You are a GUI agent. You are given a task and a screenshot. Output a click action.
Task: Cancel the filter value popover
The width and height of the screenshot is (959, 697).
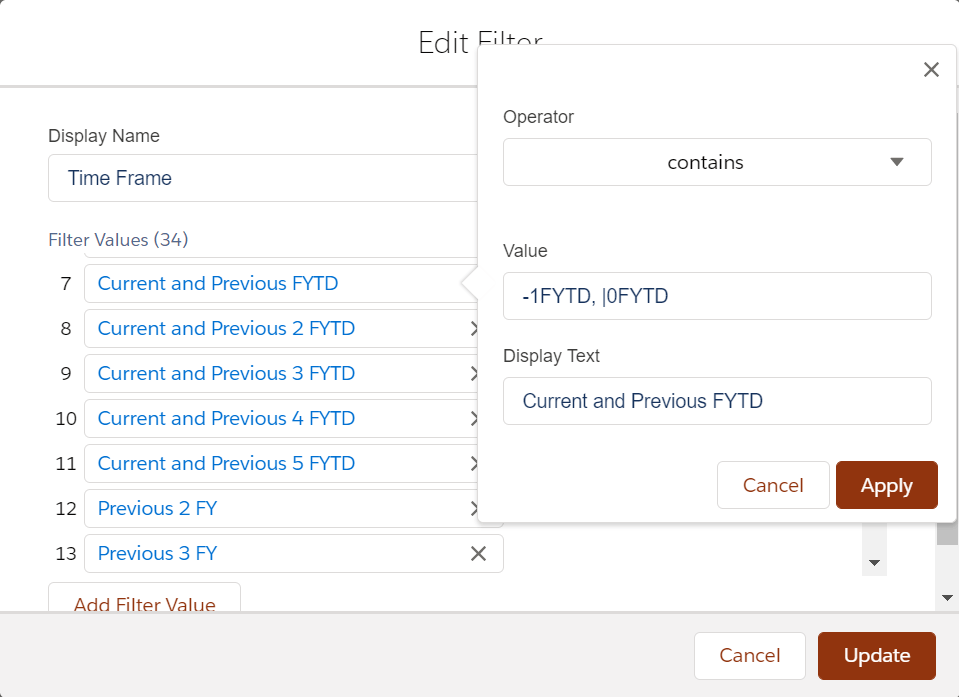(x=772, y=485)
